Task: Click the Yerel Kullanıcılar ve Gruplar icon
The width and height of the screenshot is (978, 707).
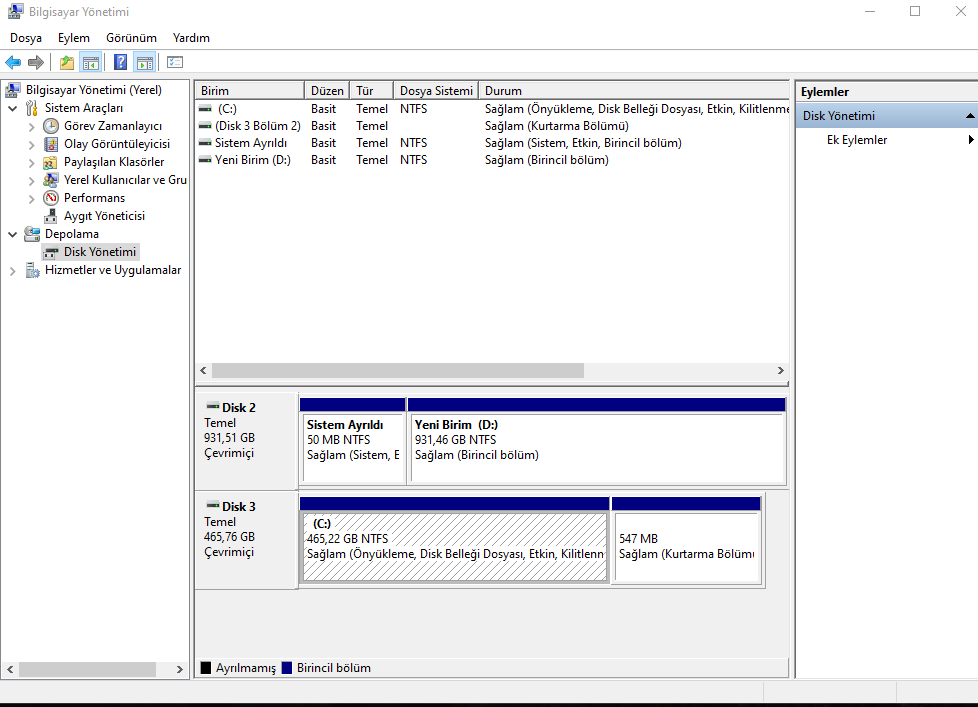Action: (x=51, y=180)
